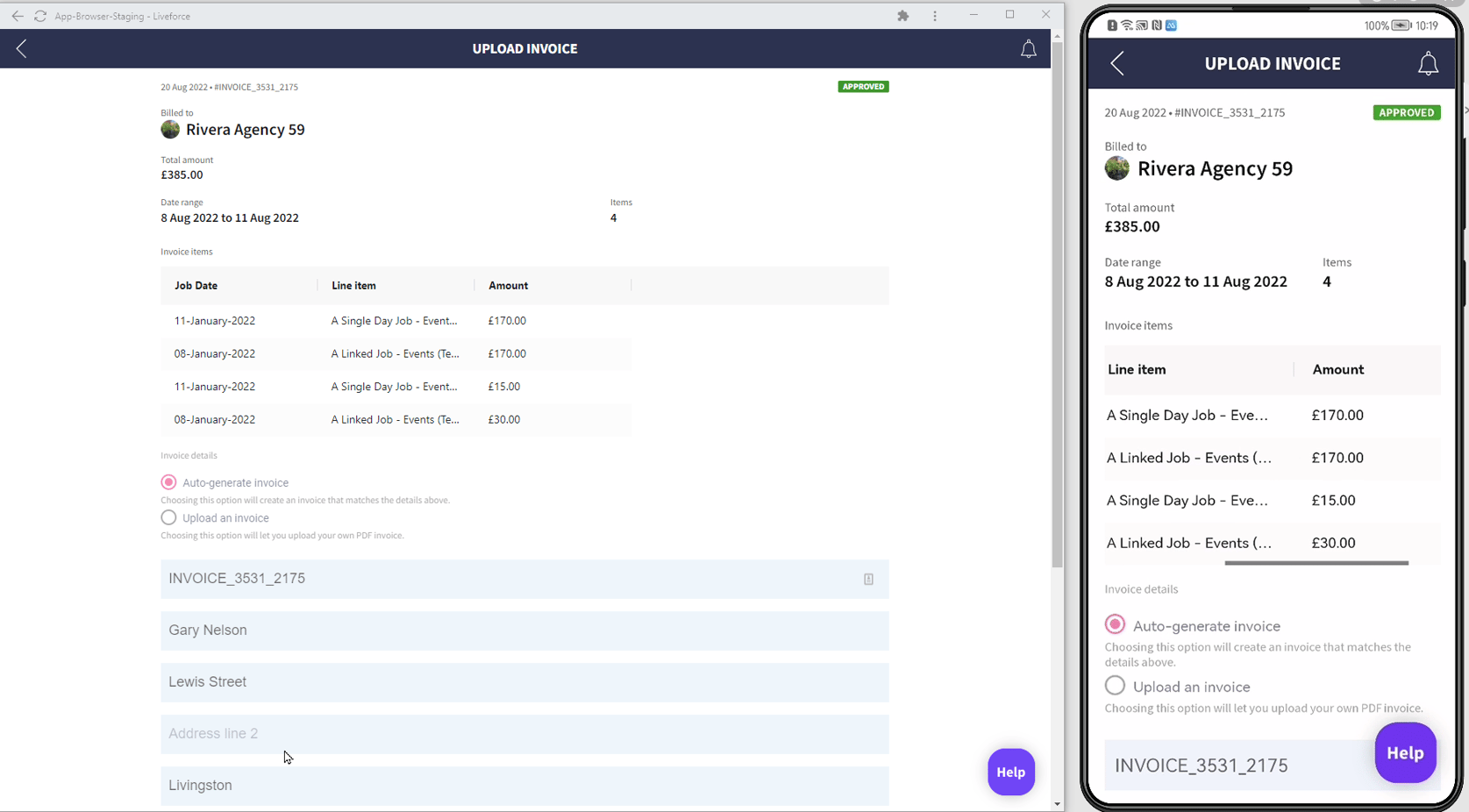Open the browser three-dot menu
This screenshot has height=812, width=1469.
(935, 16)
